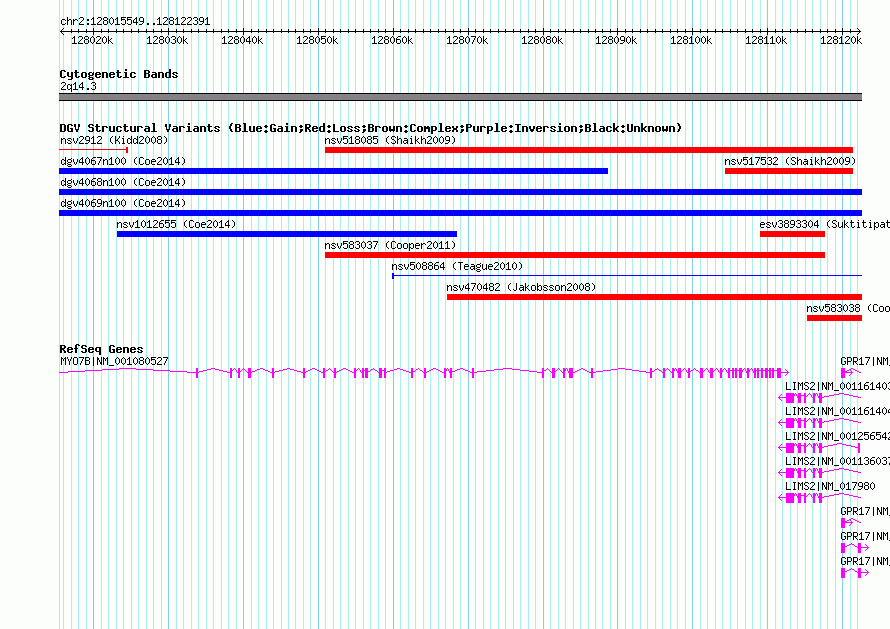Viewport: 890px width, 629px height.
Task: Select the 128040k ruler tick label
Action: [x=242, y=40]
